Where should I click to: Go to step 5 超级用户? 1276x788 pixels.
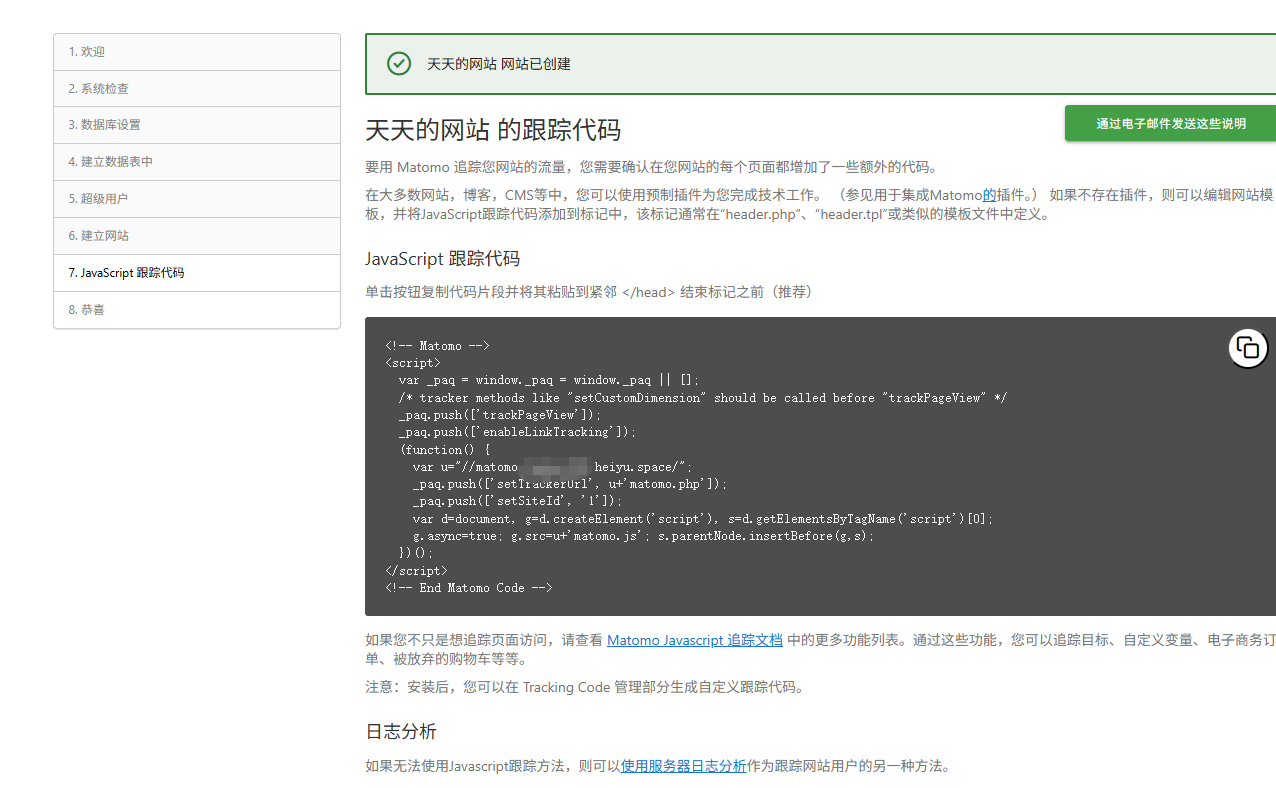click(x=197, y=199)
